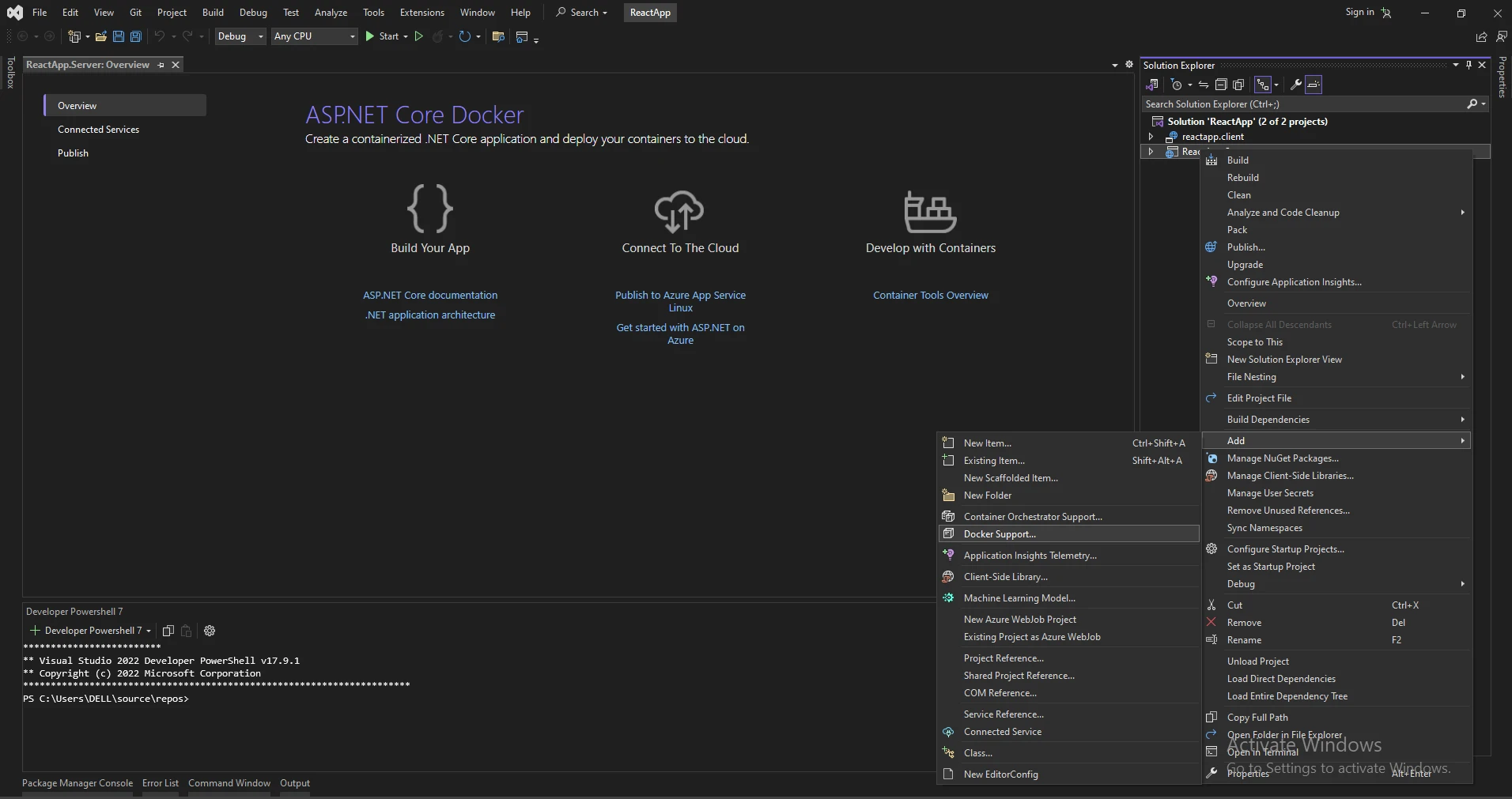Click Get started with ASP.NET on Azure

[680, 334]
